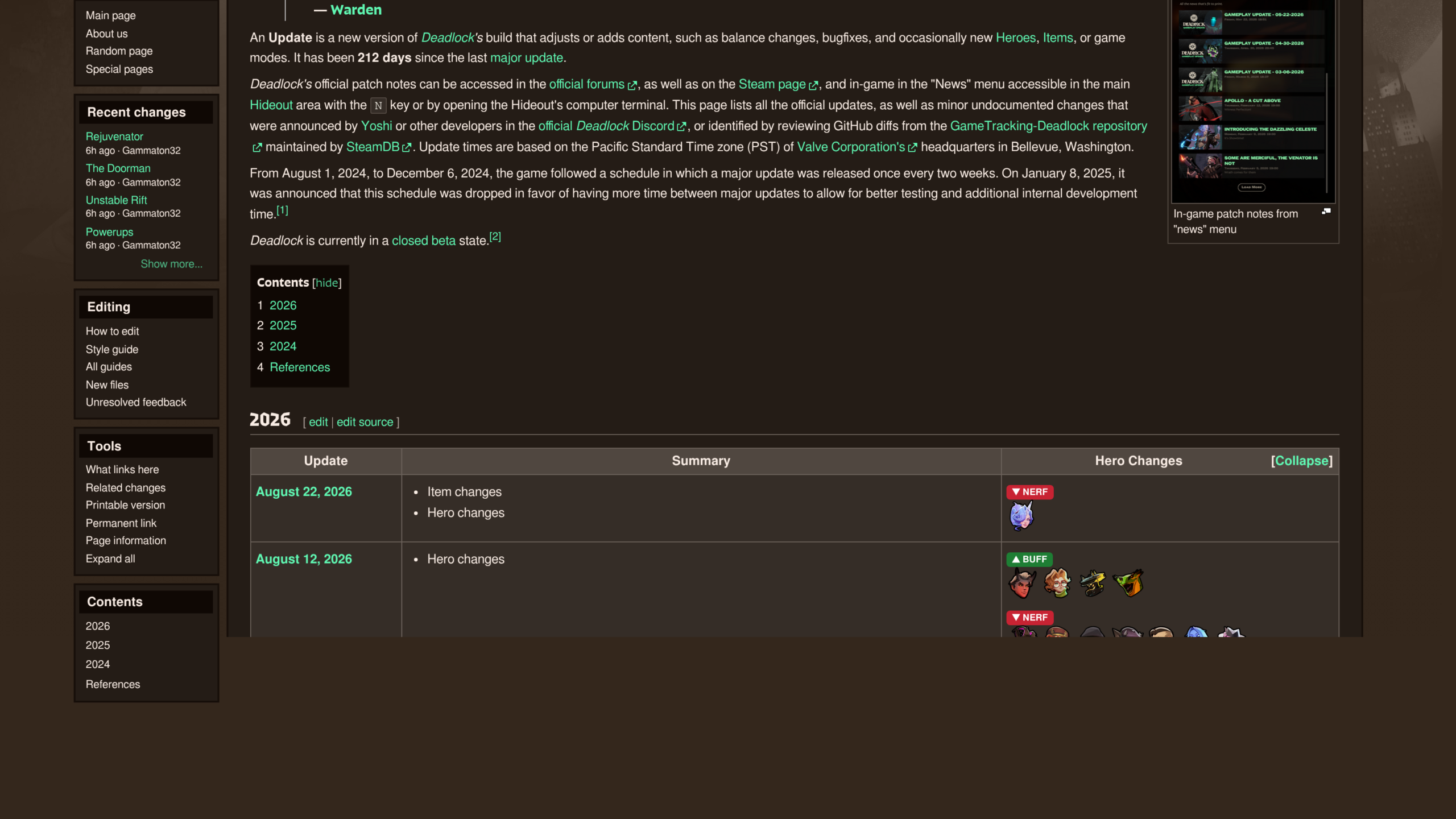The width and height of the screenshot is (1456, 819).
Task: Open the August 12, 2026 update
Action: click(x=304, y=559)
